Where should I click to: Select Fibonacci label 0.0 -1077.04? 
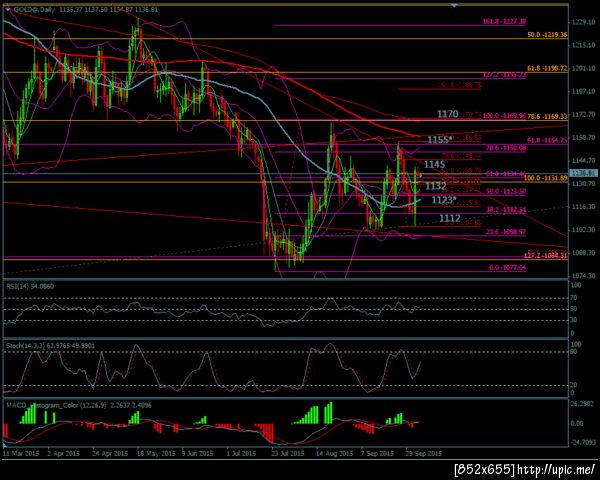[507, 268]
